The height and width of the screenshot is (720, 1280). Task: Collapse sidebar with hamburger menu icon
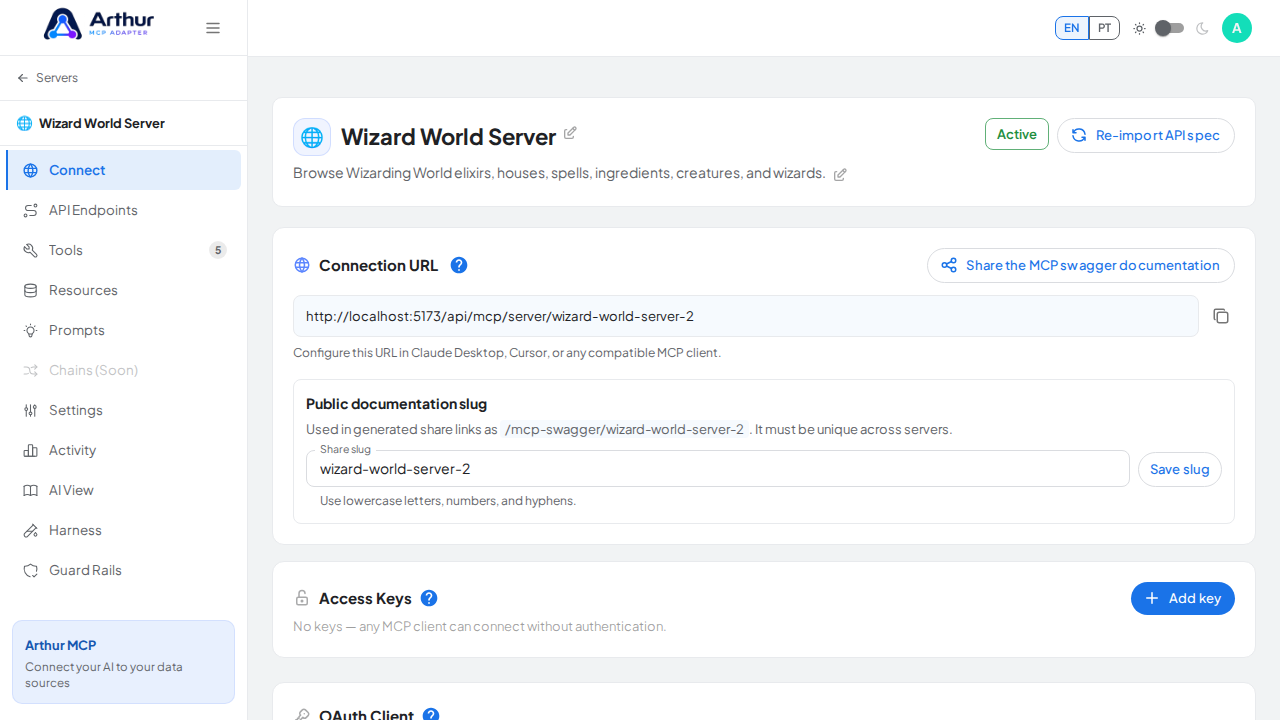click(x=213, y=28)
